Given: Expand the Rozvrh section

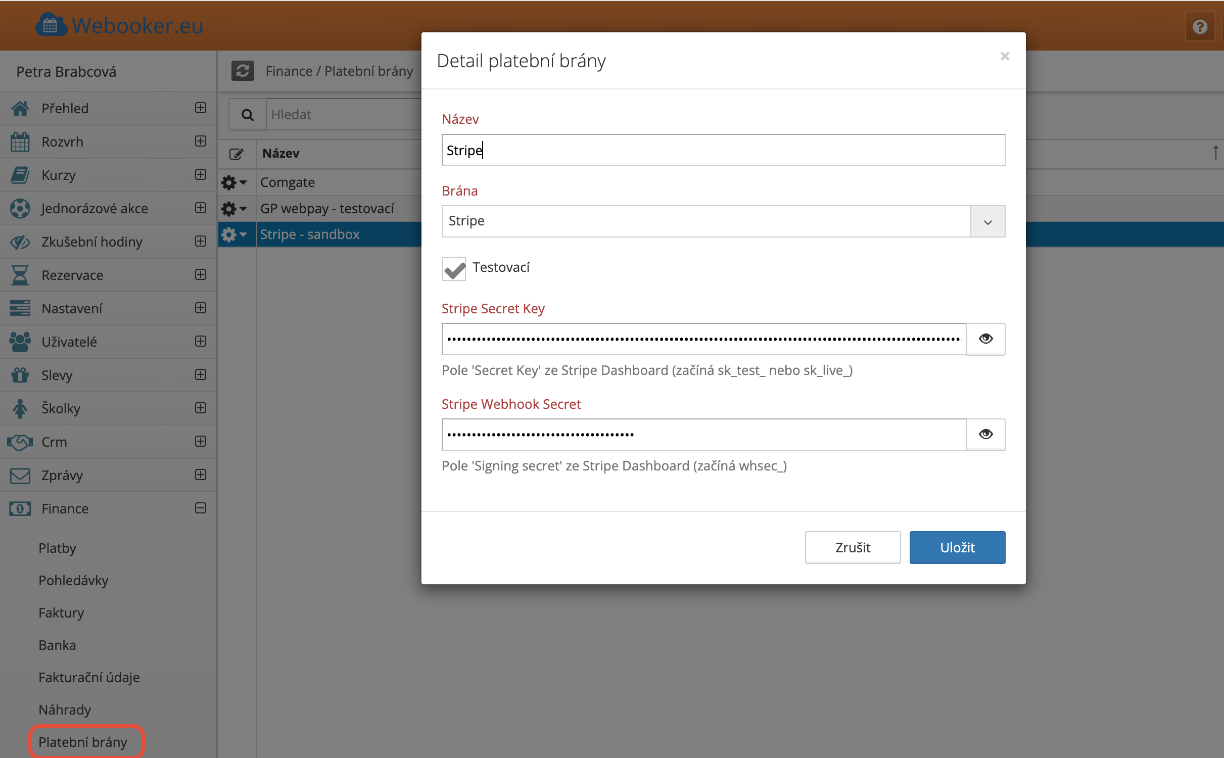Looking at the screenshot, I should click(201, 141).
